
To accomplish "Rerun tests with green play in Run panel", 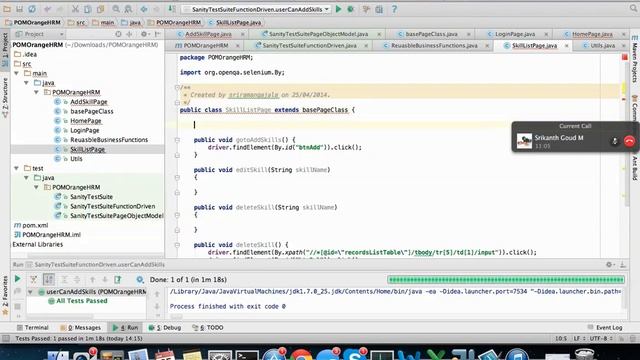I will click(x=18, y=279).
